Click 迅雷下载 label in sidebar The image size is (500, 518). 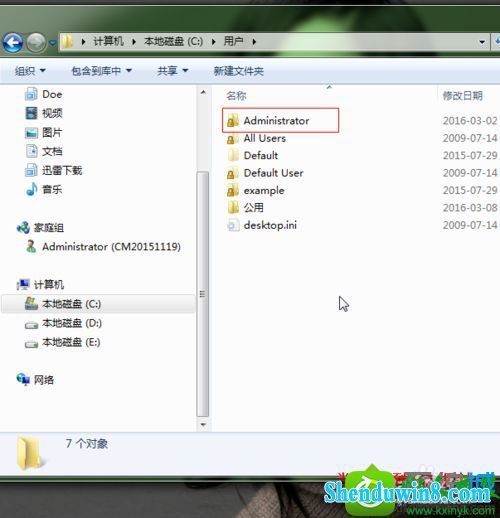(62, 171)
